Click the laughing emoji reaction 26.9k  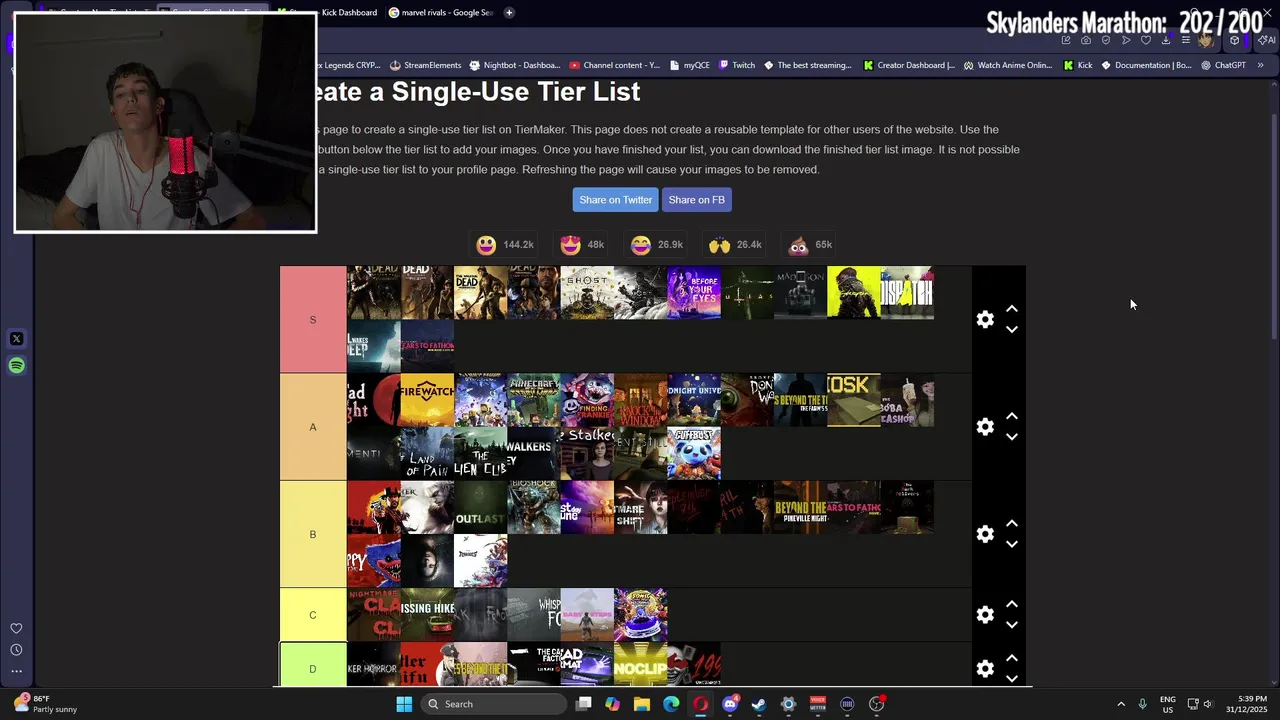tap(657, 245)
